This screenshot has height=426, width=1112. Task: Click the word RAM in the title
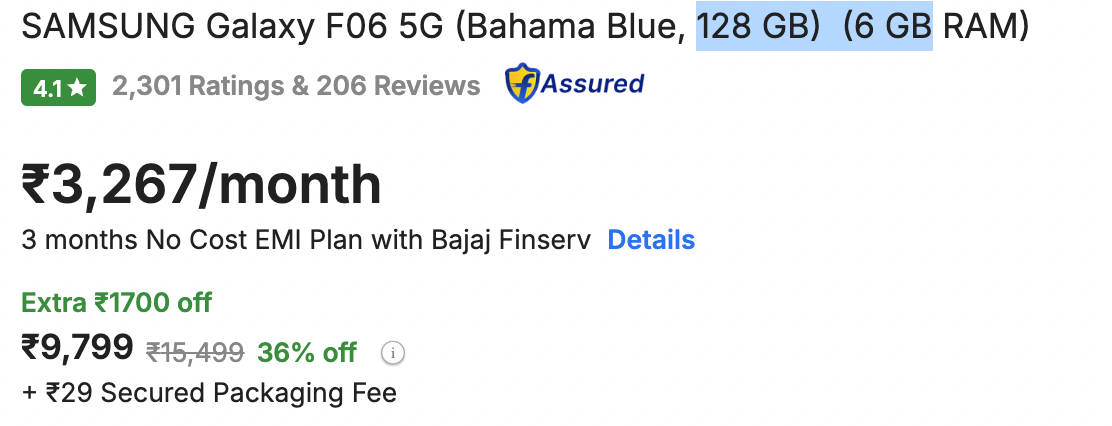(x=985, y=28)
